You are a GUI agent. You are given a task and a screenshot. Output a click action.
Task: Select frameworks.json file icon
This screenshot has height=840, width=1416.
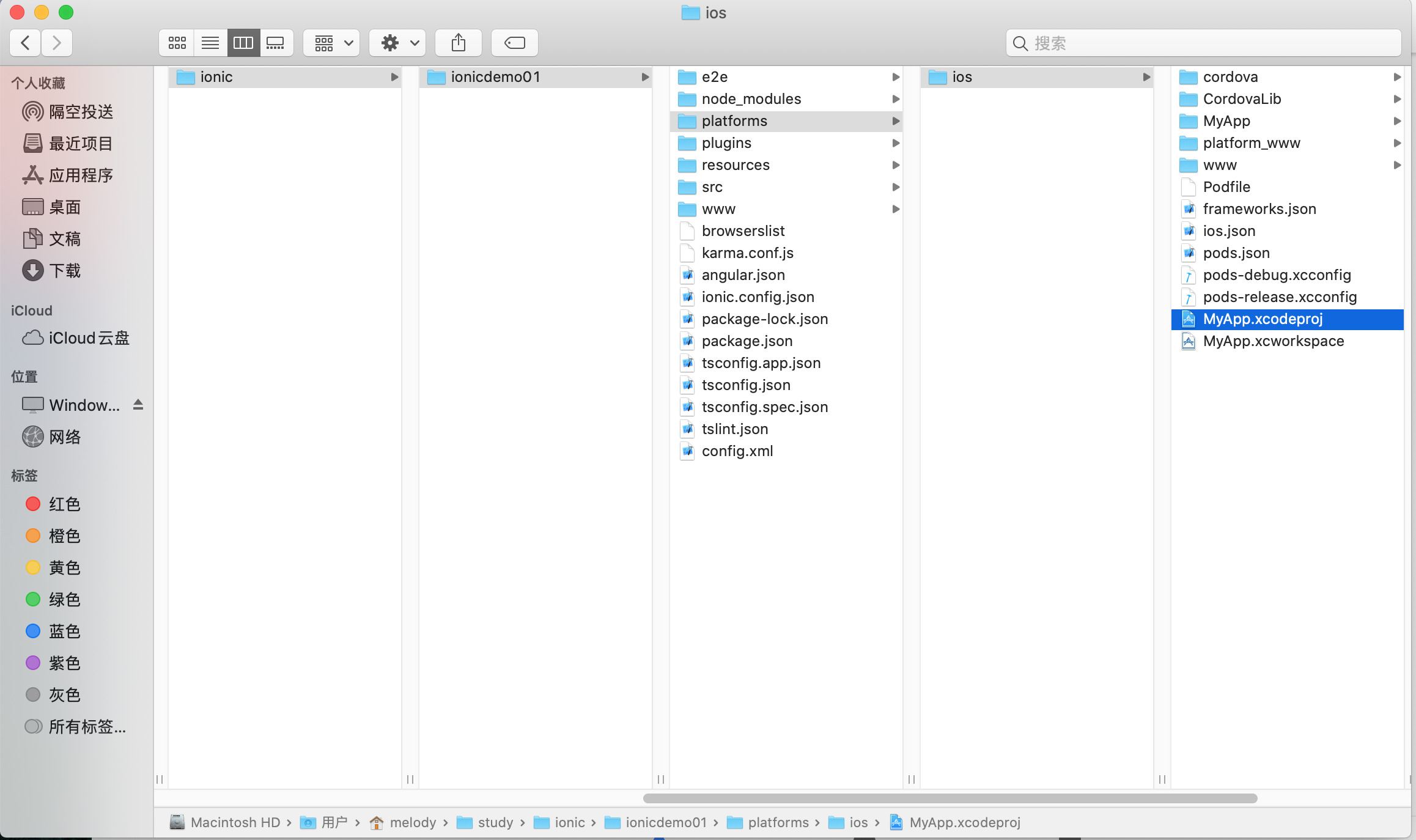1189,209
